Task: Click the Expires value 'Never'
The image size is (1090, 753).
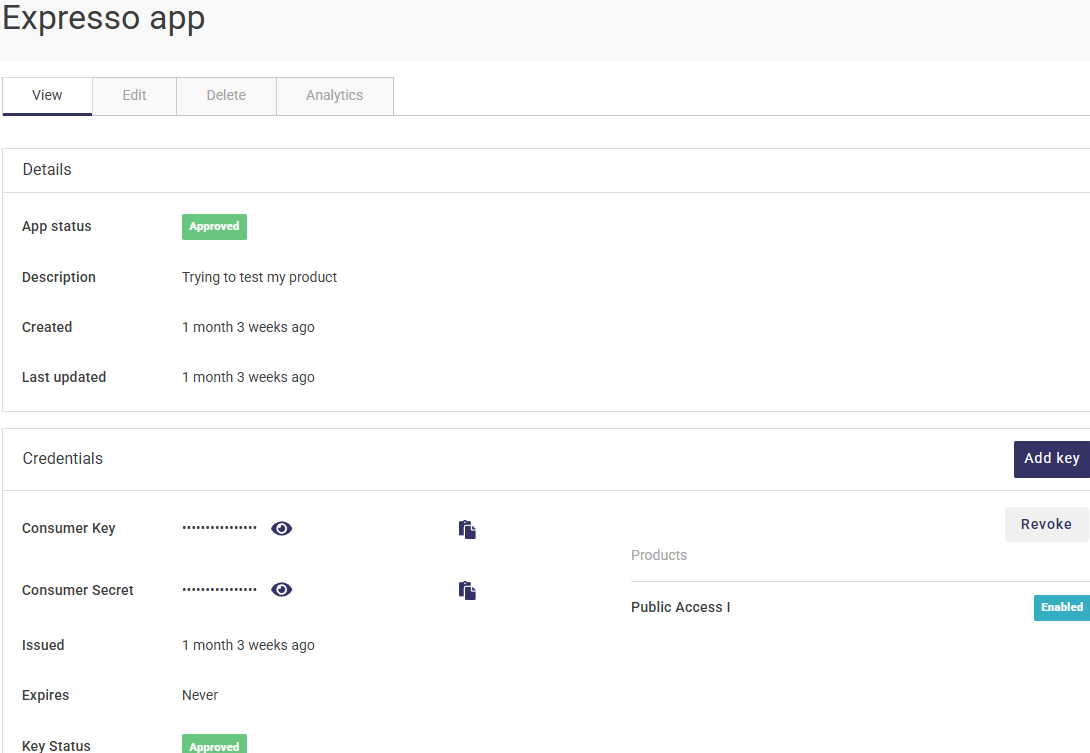Action: (200, 695)
